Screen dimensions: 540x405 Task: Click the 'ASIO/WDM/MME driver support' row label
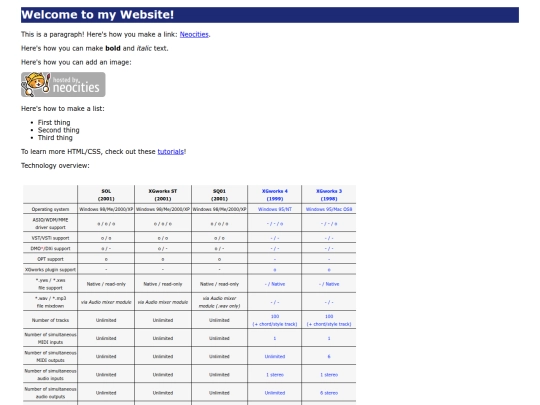point(50,224)
